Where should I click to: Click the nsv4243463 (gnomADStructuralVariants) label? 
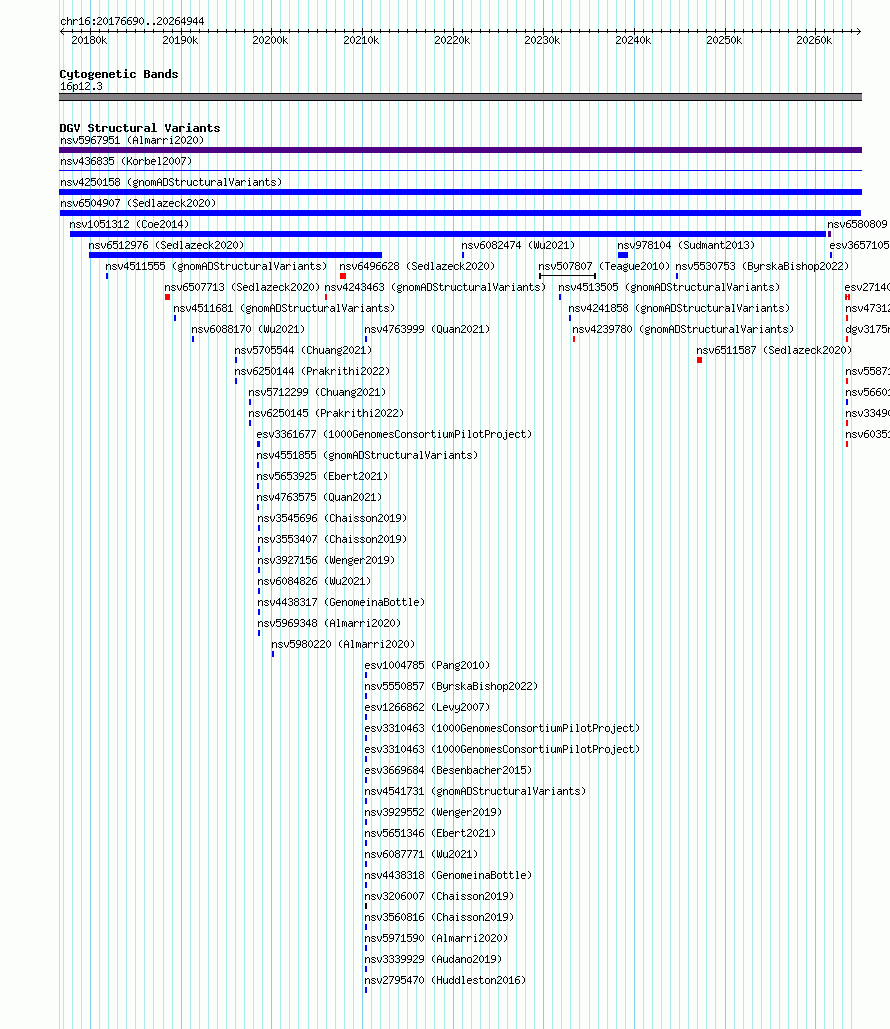point(435,287)
